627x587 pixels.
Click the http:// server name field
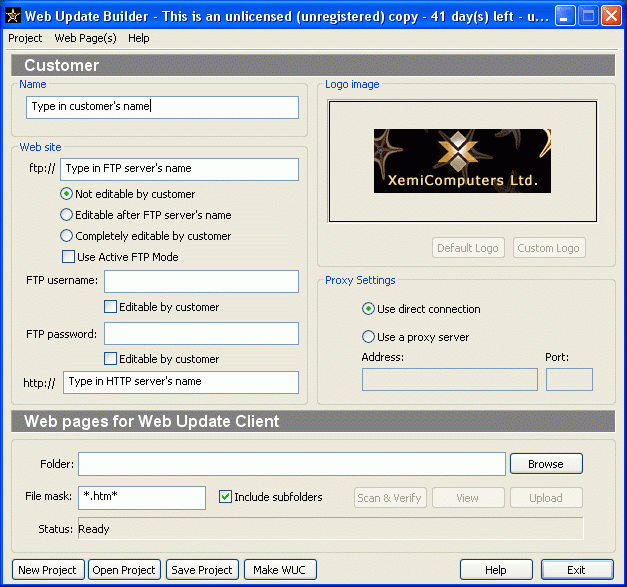[181, 382]
